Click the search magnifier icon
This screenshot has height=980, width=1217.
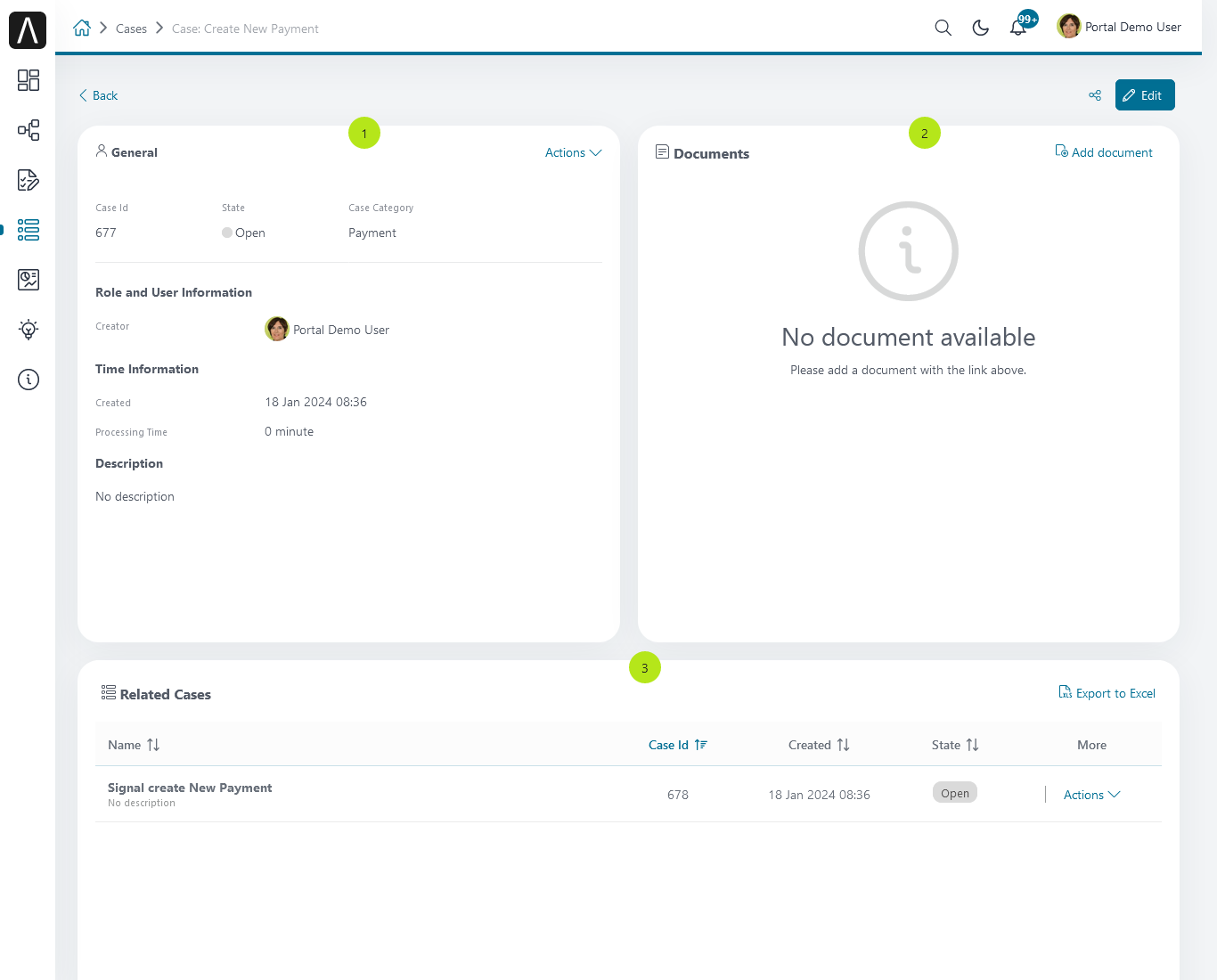coord(943,28)
